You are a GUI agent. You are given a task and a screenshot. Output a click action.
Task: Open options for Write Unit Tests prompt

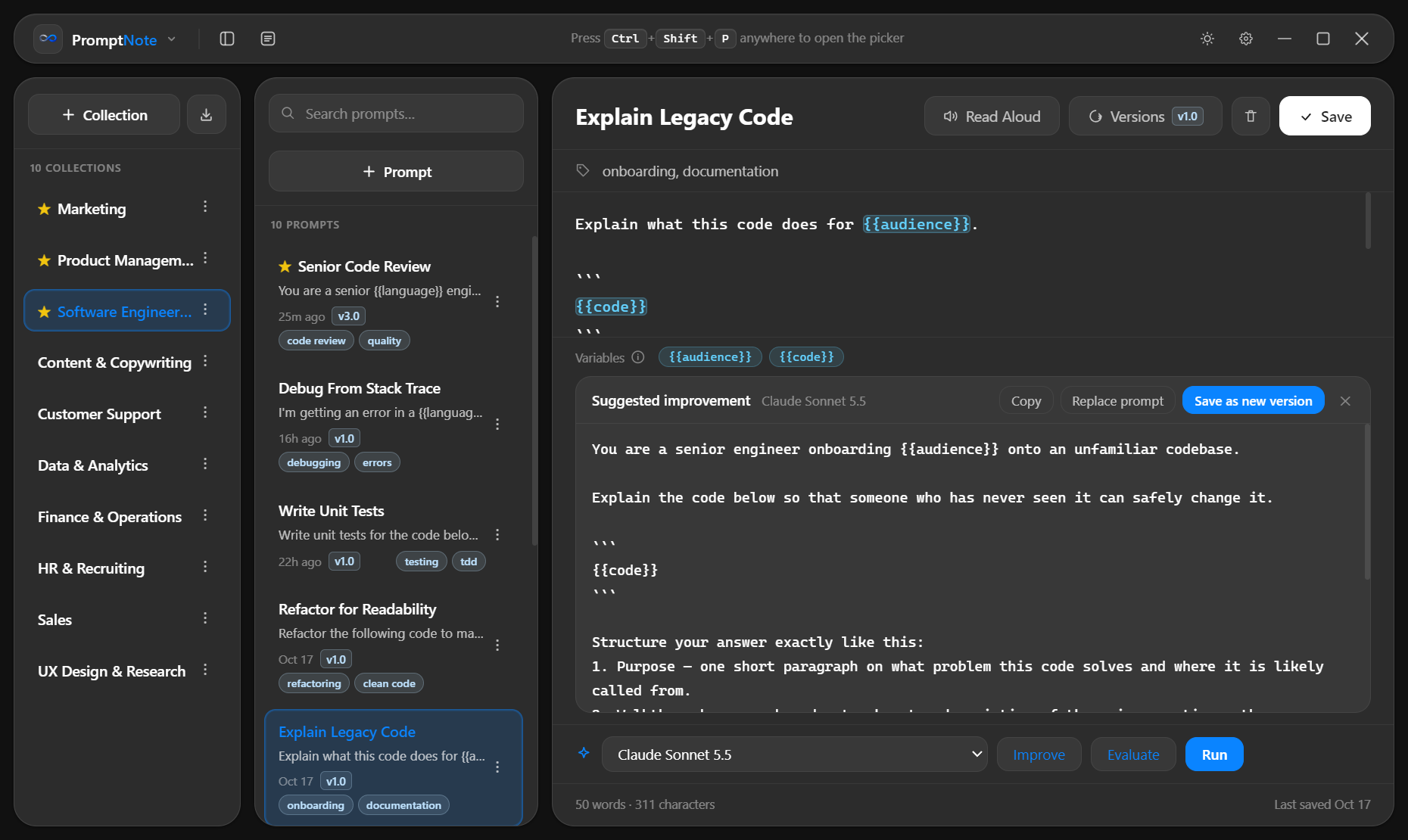pos(497,535)
